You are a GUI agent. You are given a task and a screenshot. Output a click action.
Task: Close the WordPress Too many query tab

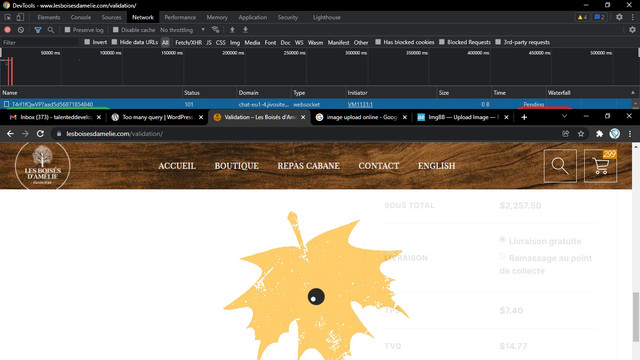[x=201, y=117]
